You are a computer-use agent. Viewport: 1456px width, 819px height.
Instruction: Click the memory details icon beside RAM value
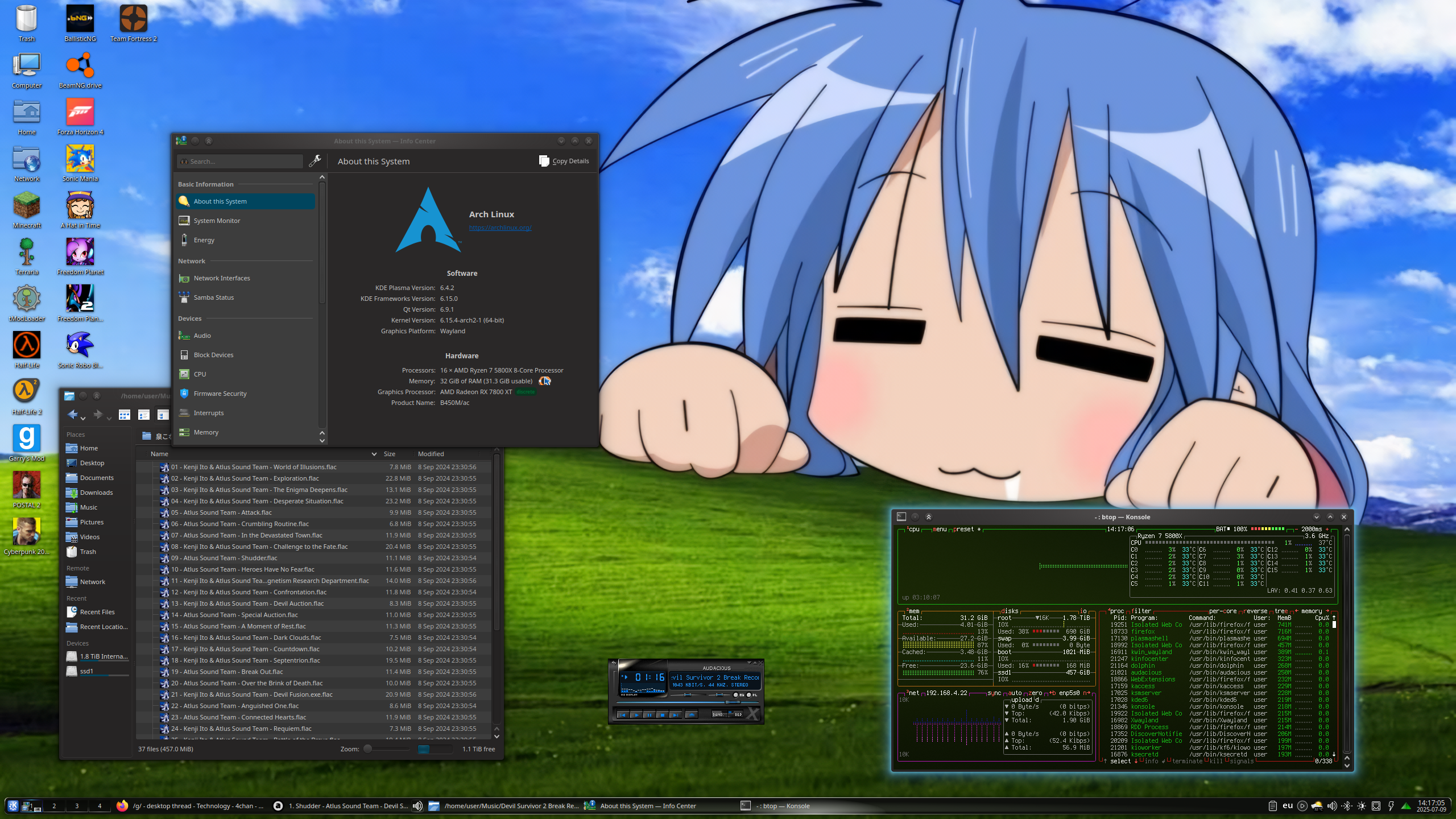click(x=545, y=381)
